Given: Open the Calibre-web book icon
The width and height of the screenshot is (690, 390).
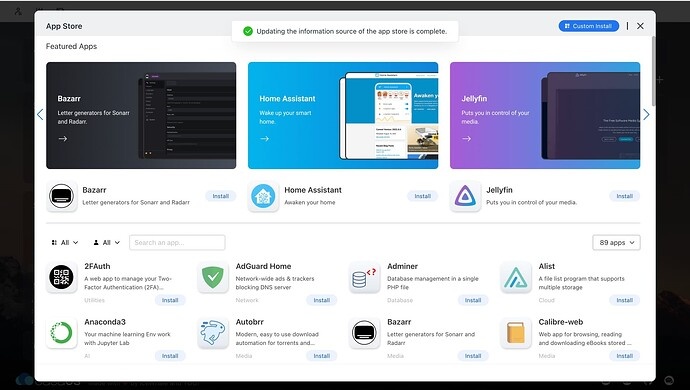Looking at the screenshot, I should pos(516,333).
